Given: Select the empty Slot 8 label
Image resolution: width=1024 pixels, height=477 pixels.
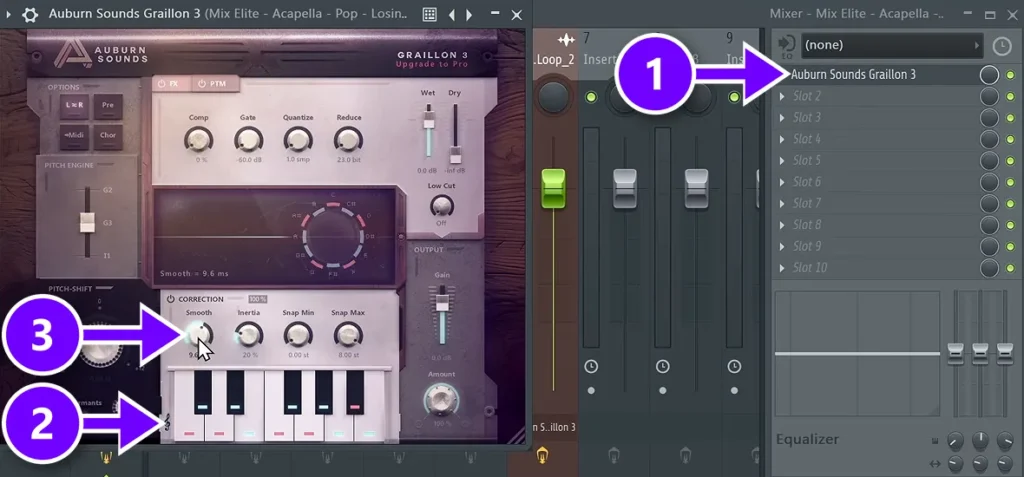Looking at the screenshot, I should pyautogui.click(x=807, y=225).
